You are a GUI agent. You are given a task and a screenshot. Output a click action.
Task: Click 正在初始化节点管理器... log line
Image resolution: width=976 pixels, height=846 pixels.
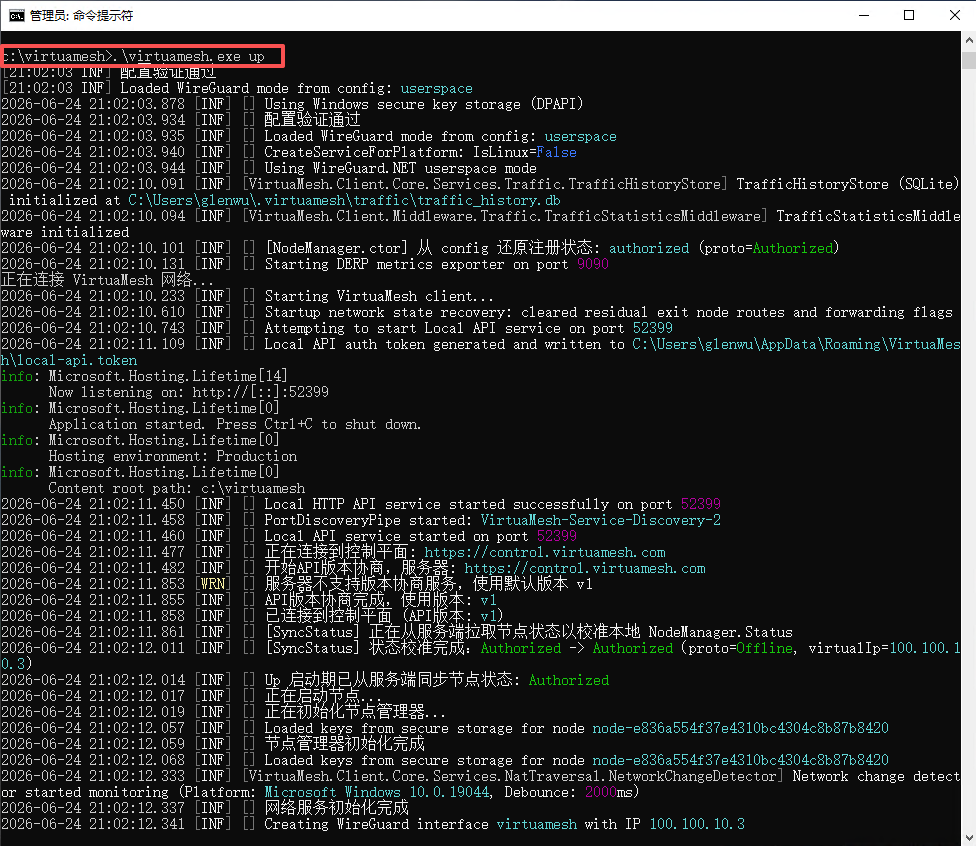click(x=355, y=712)
